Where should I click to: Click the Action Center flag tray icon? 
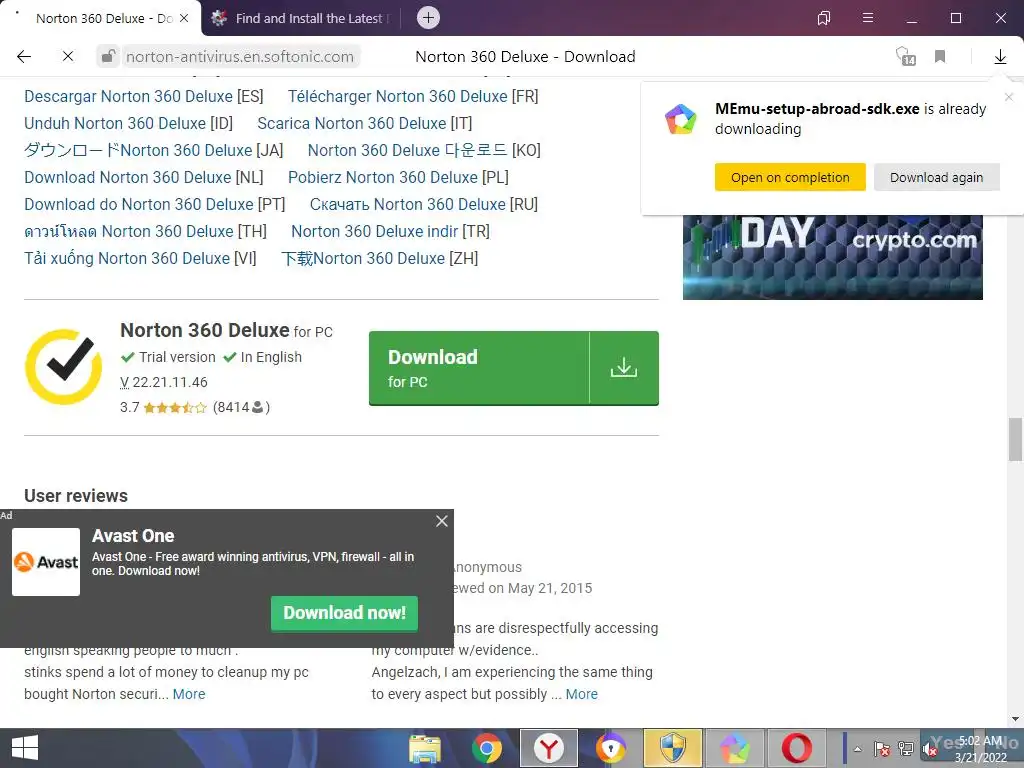(882, 749)
